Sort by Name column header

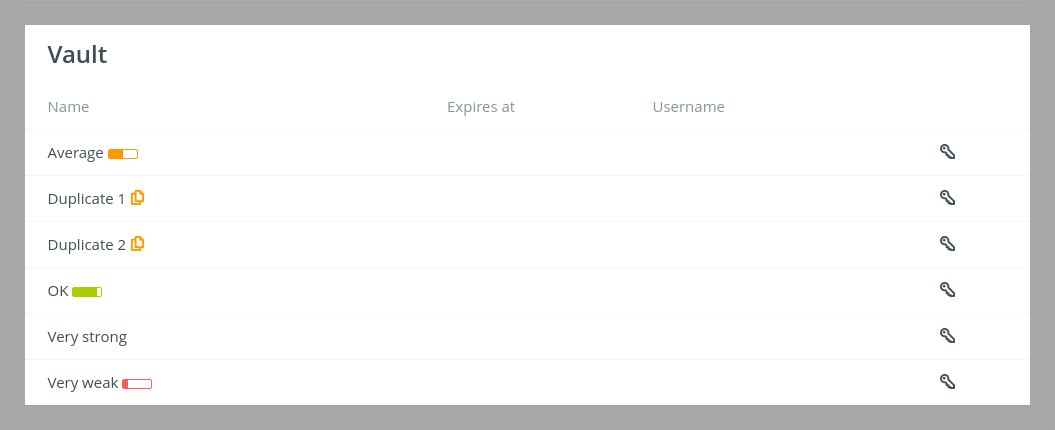tap(69, 107)
